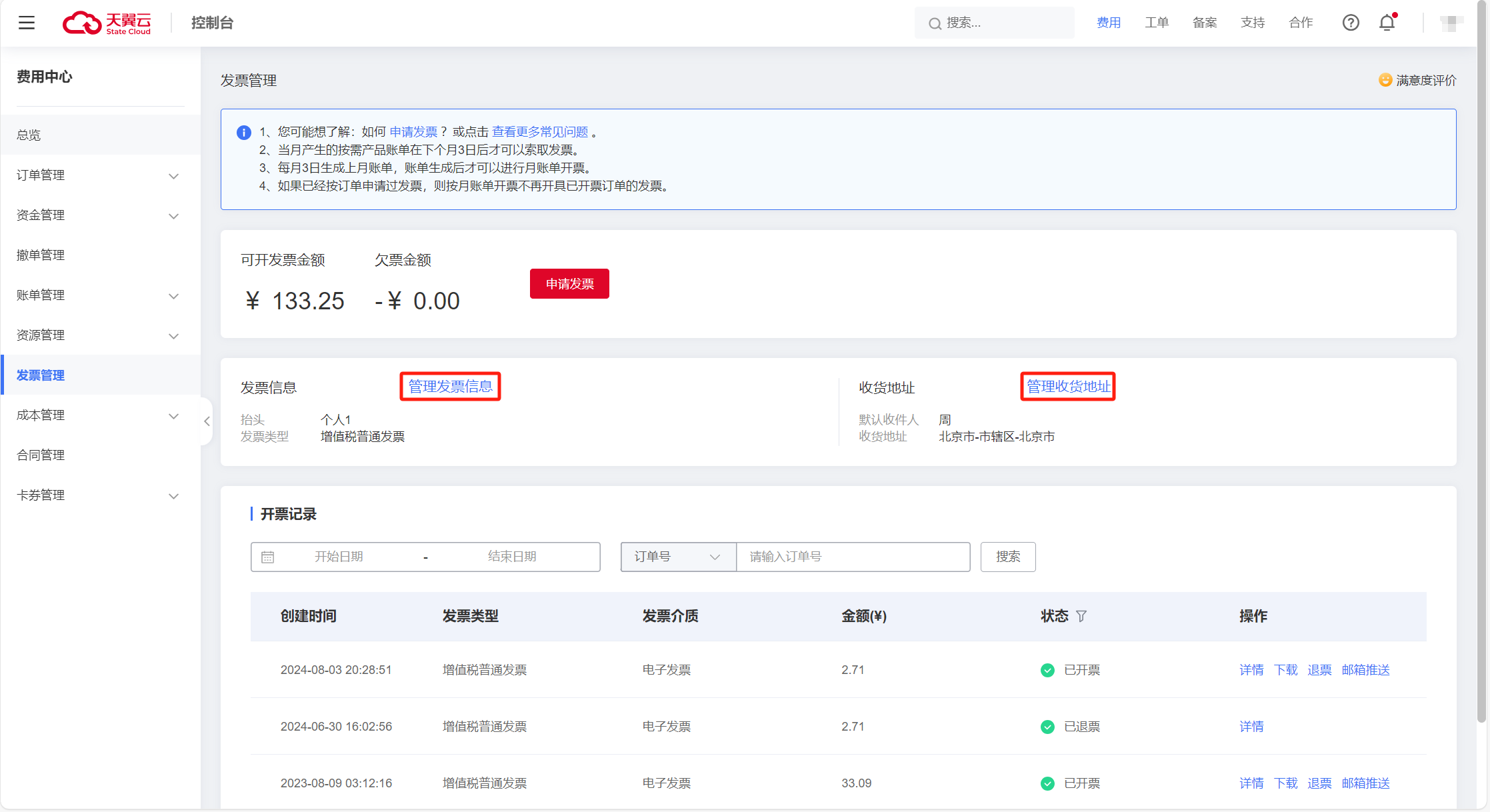Open the help question mark icon
This screenshot has width=1490, height=812.
pos(1351,23)
